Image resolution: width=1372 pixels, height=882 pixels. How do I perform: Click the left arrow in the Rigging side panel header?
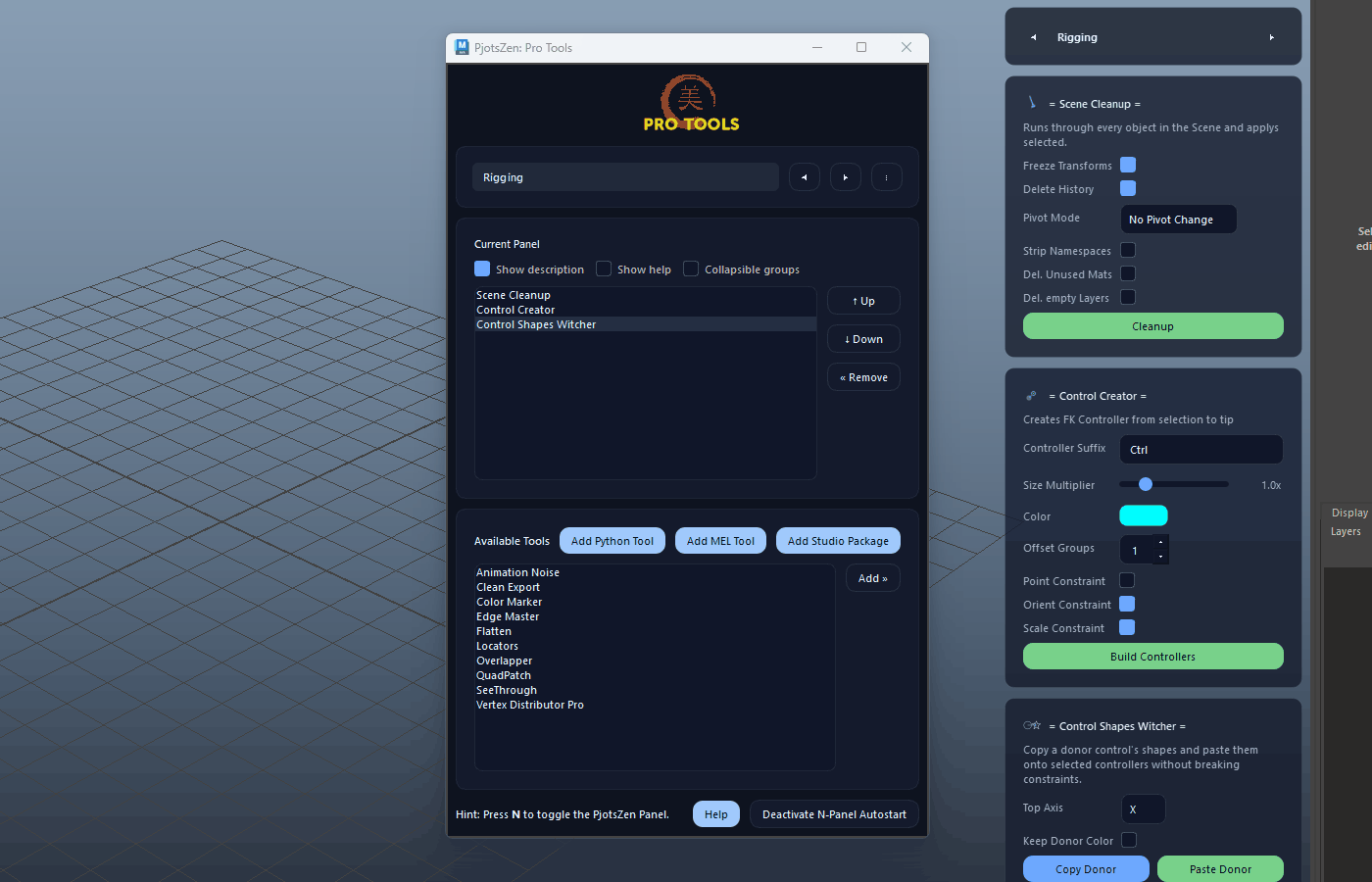(1033, 37)
